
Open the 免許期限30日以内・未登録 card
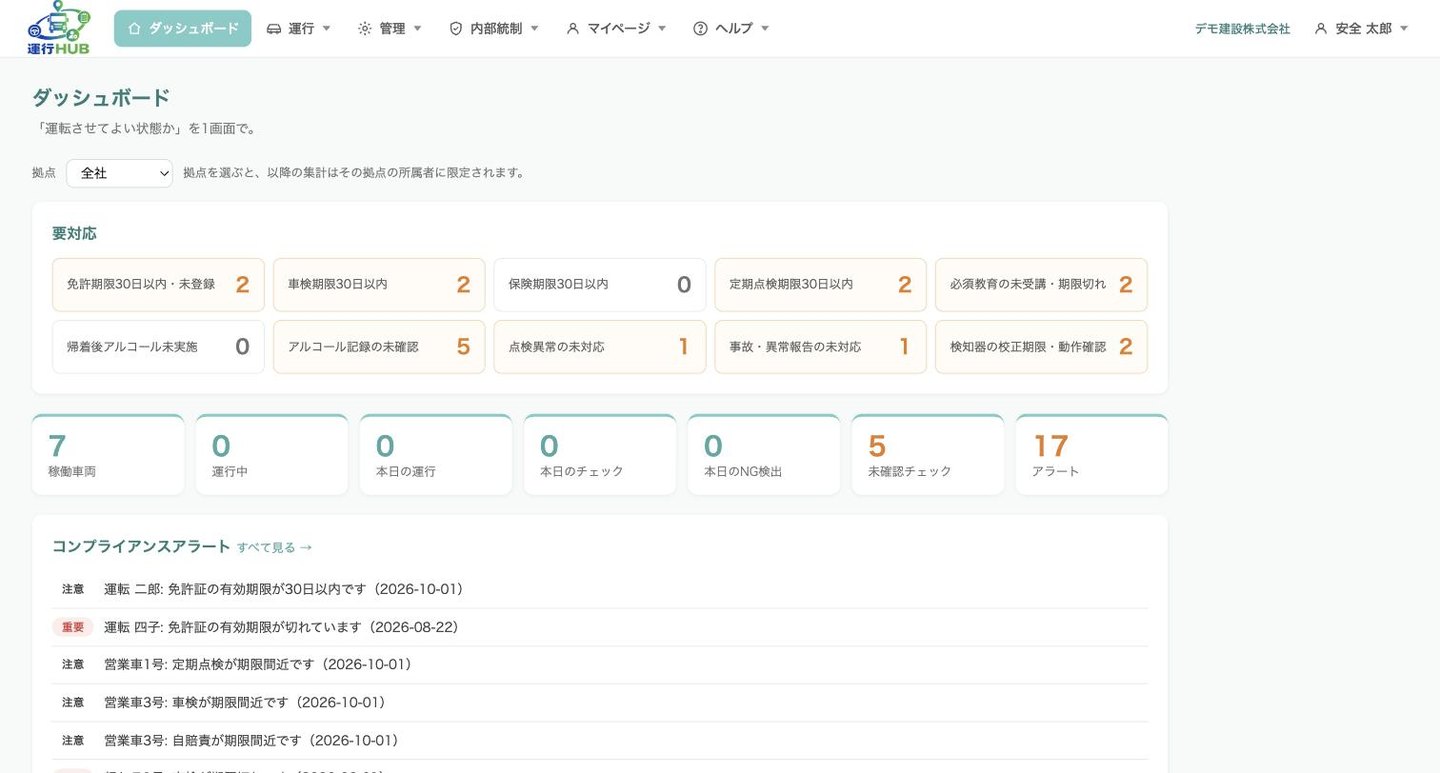[x=158, y=285]
